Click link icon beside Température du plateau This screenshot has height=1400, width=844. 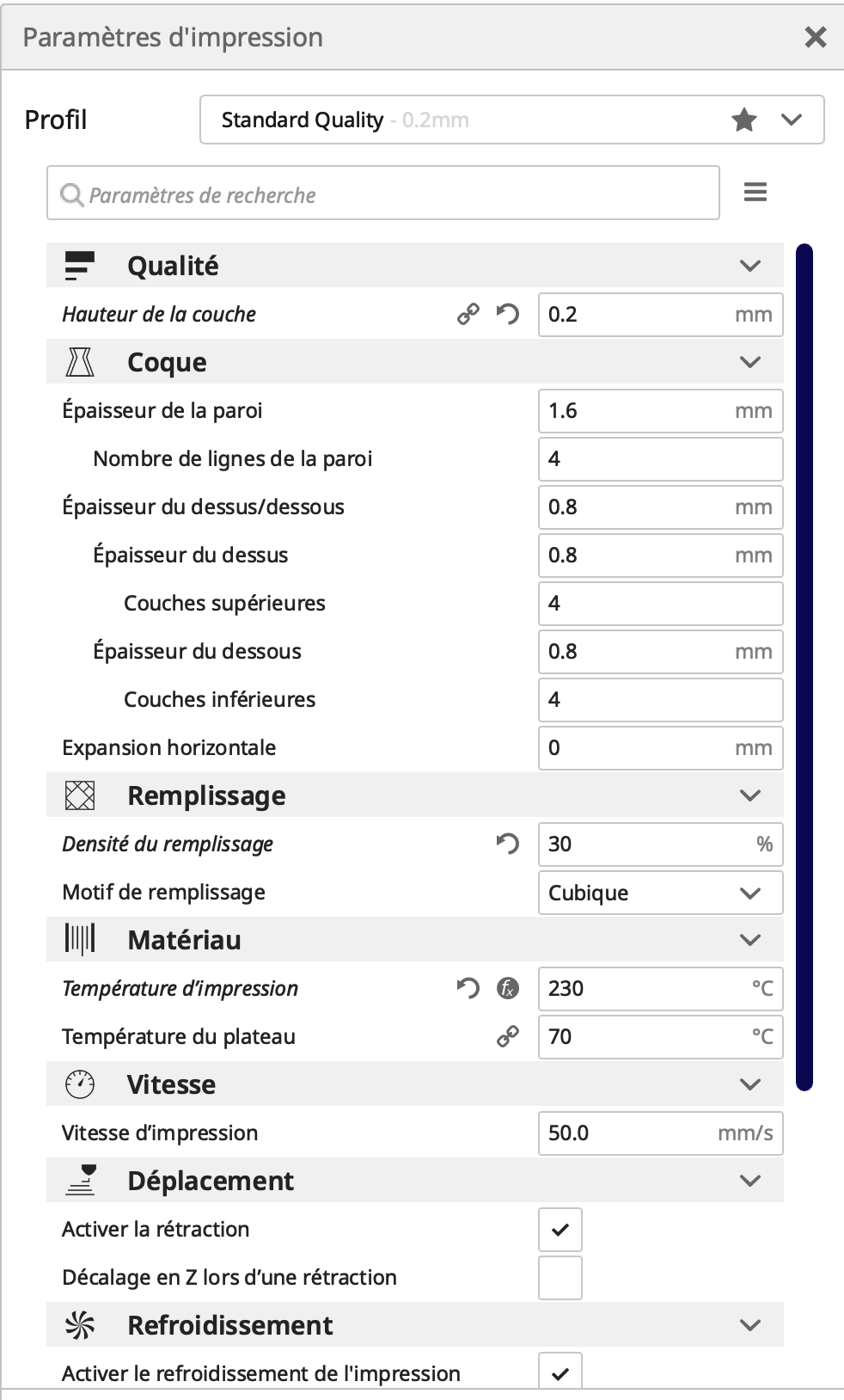tap(508, 1037)
